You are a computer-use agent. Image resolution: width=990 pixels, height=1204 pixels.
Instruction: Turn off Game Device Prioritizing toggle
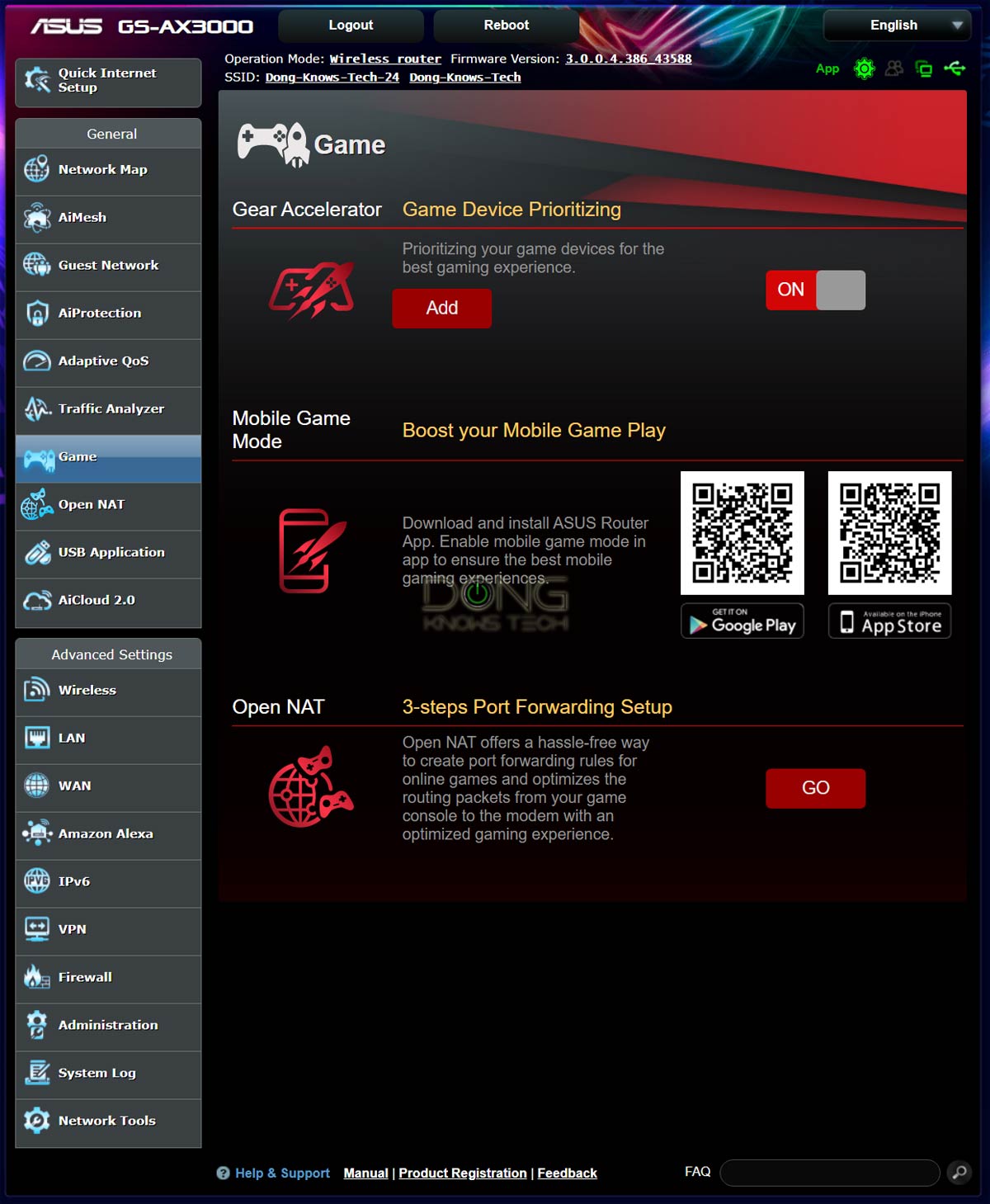(815, 290)
